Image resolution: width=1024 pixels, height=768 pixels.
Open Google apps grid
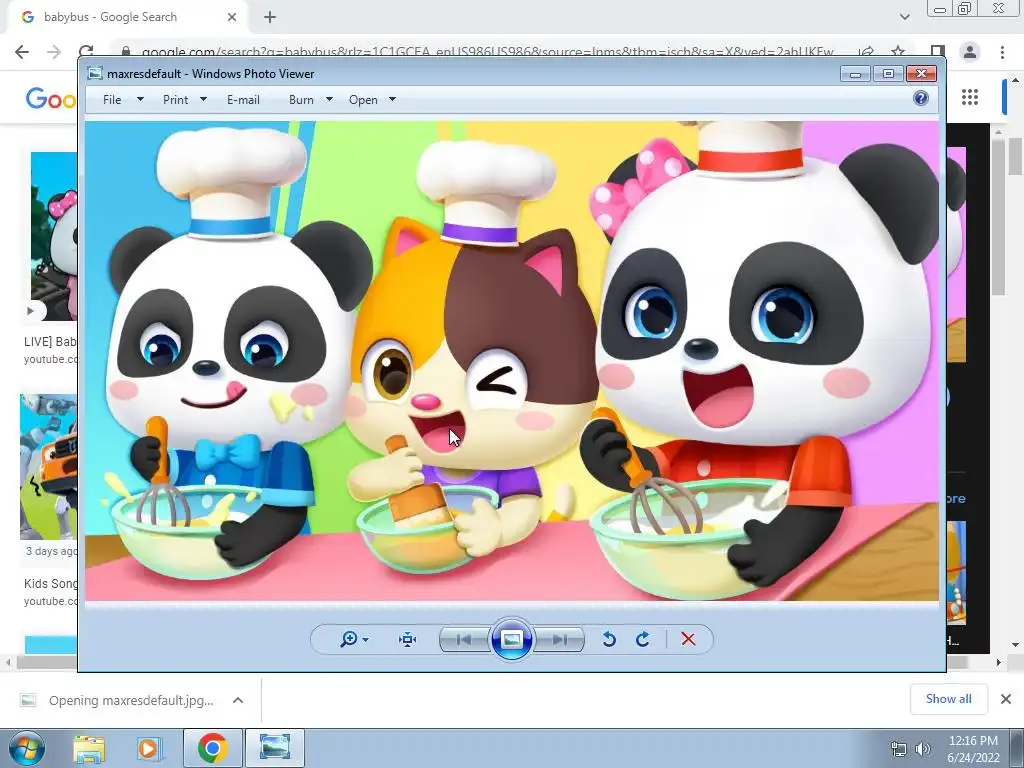coord(970,97)
